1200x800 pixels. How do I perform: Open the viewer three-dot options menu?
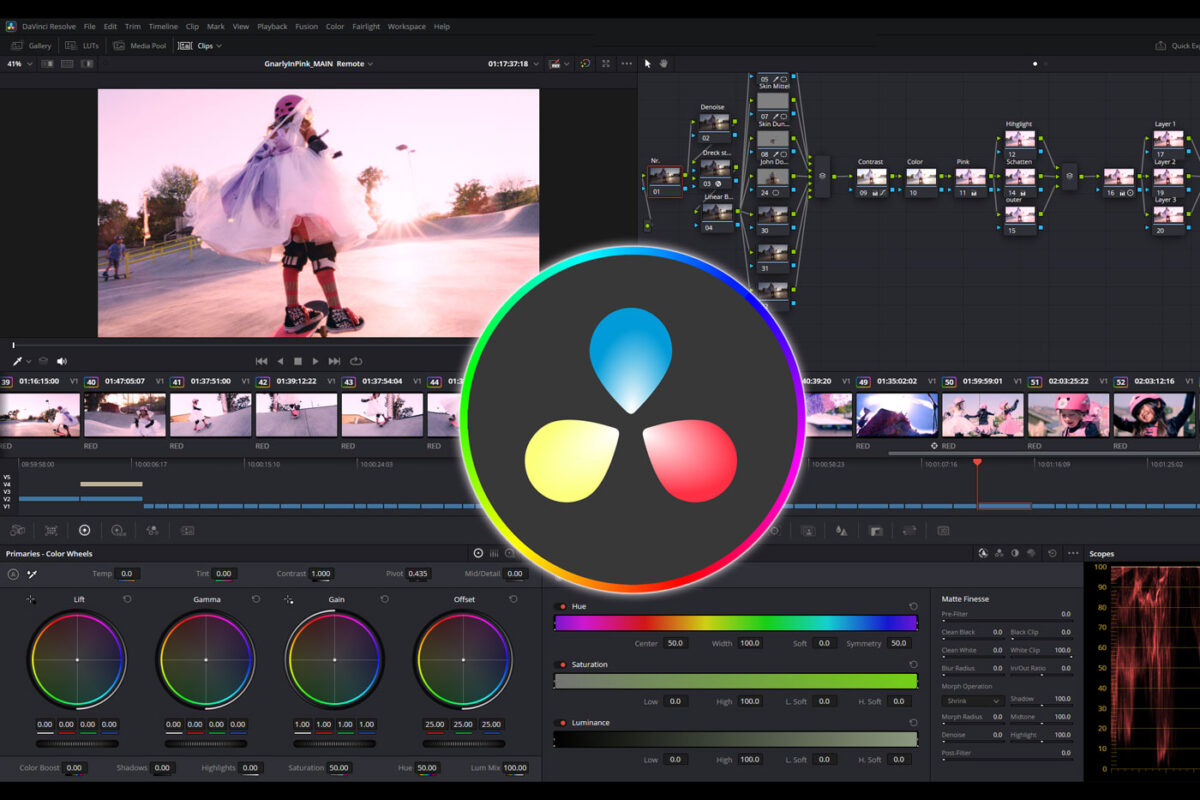click(x=627, y=63)
